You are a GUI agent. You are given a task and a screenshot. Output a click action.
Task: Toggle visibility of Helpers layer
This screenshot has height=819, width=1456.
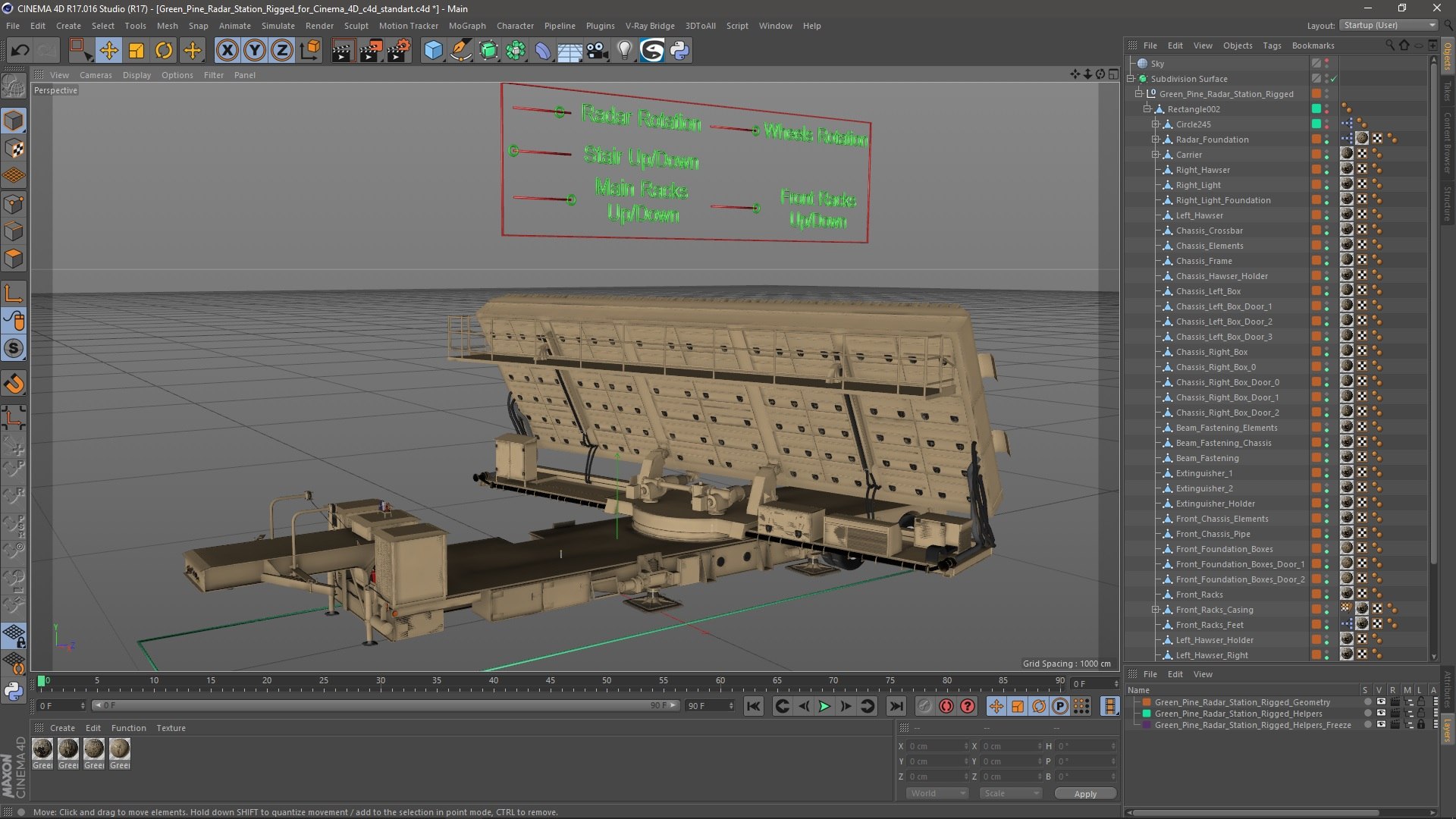[1381, 714]
